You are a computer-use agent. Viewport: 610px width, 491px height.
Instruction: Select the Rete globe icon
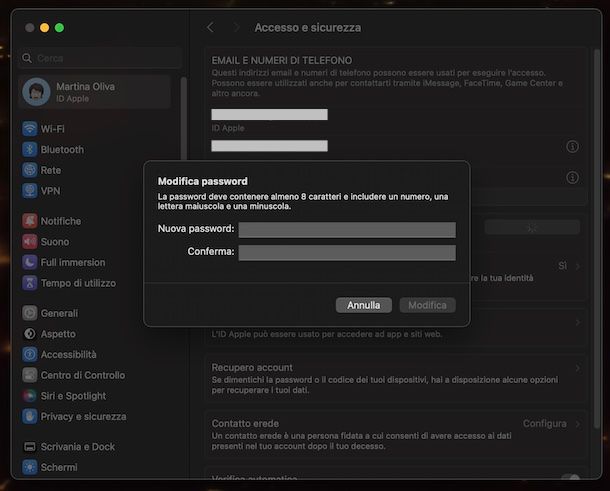30,170
